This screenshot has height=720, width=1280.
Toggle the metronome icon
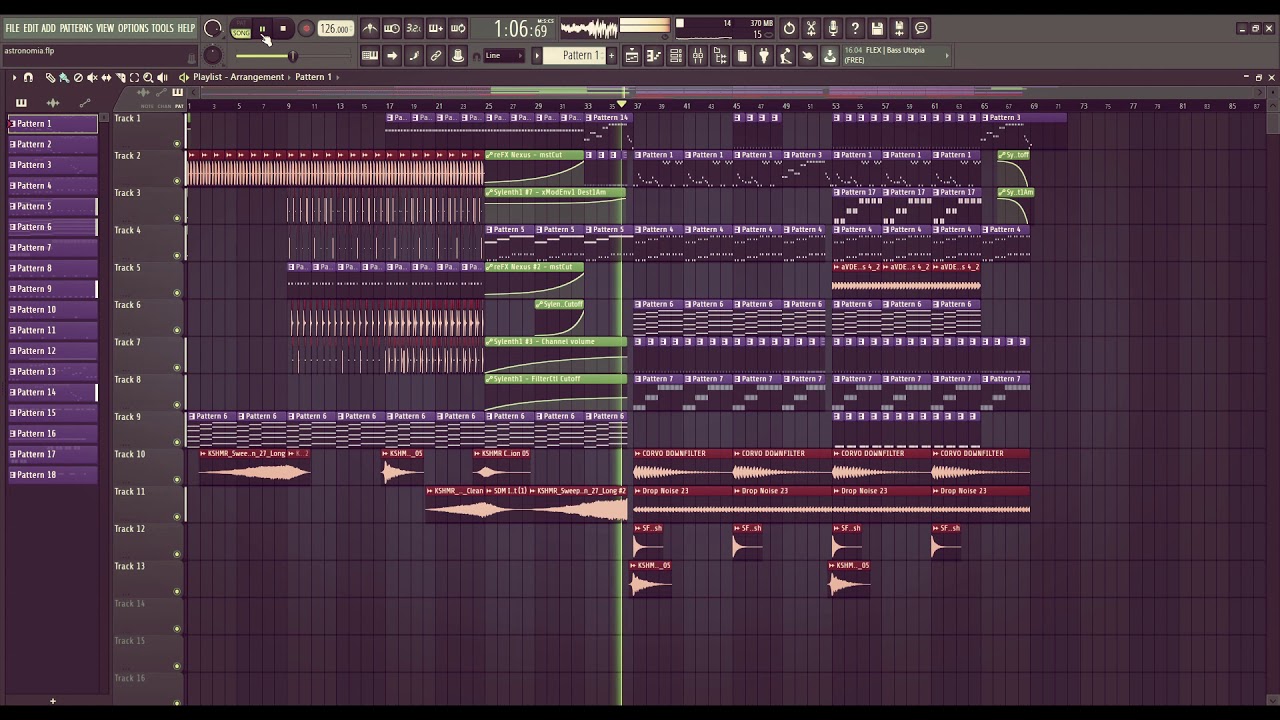(370, 28)
